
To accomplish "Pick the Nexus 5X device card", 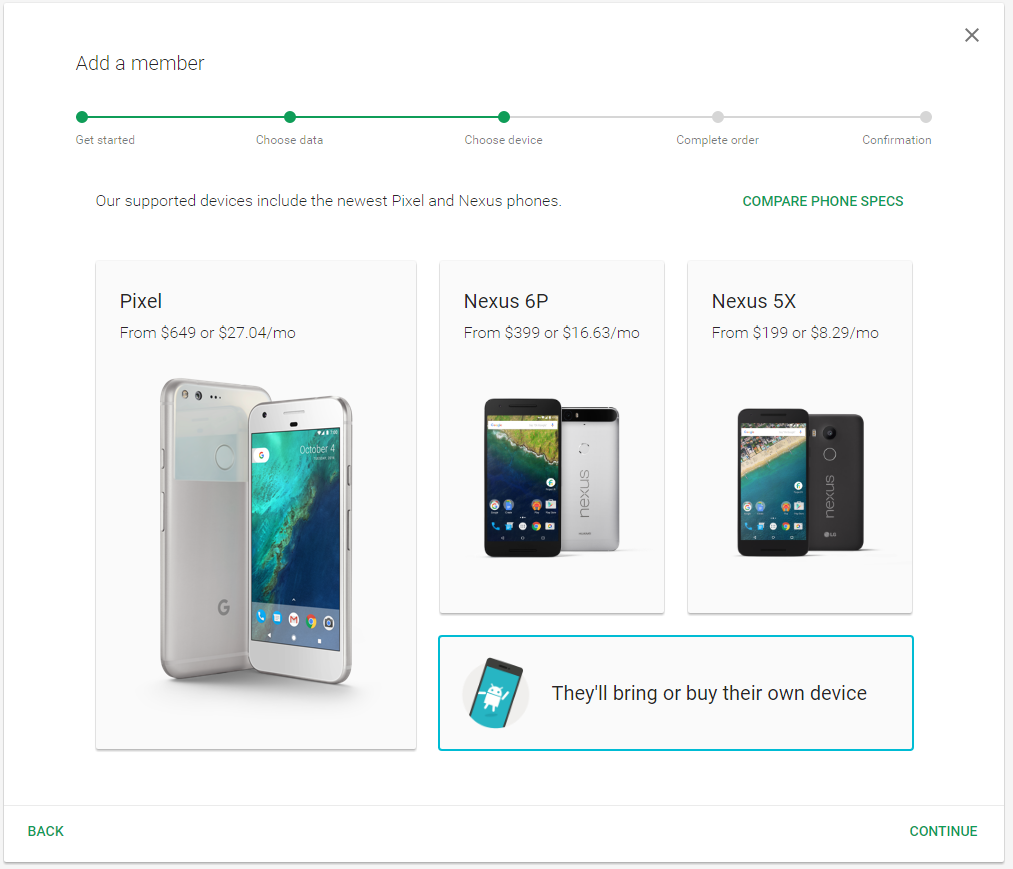I will [x=800, y=437].
